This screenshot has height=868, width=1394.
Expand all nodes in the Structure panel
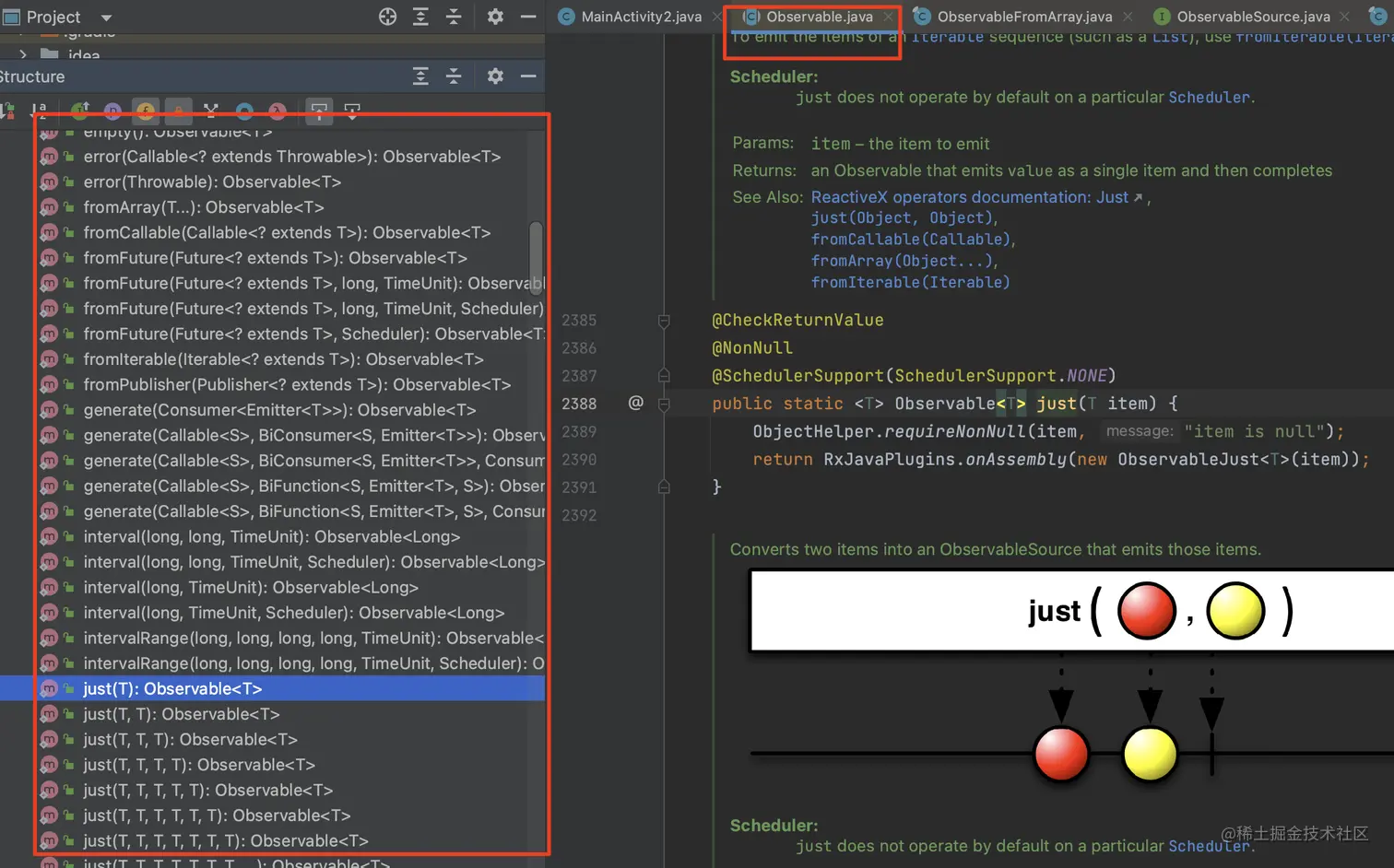tap(420, 76)
